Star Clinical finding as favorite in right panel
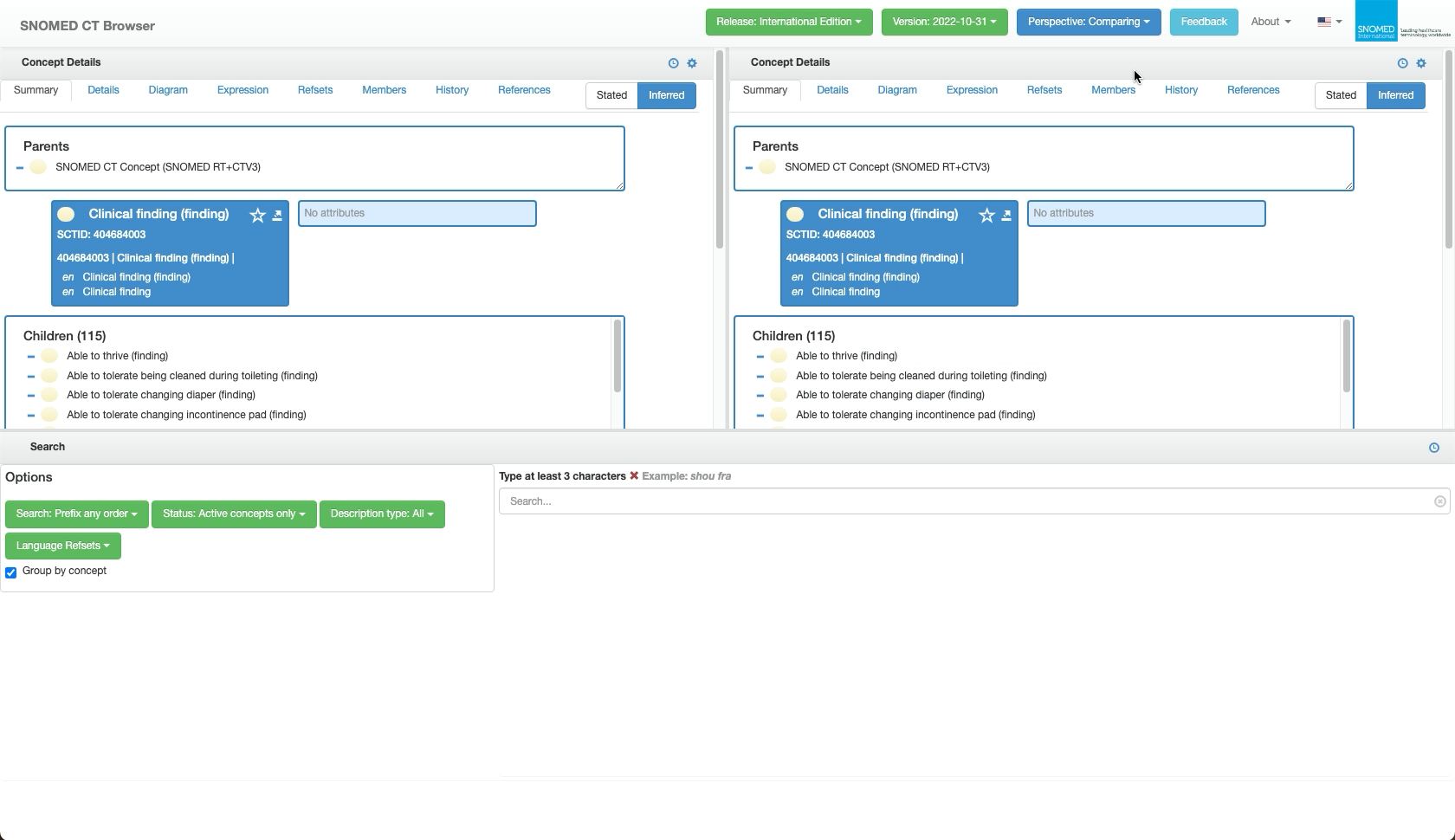 click(986, 216)
